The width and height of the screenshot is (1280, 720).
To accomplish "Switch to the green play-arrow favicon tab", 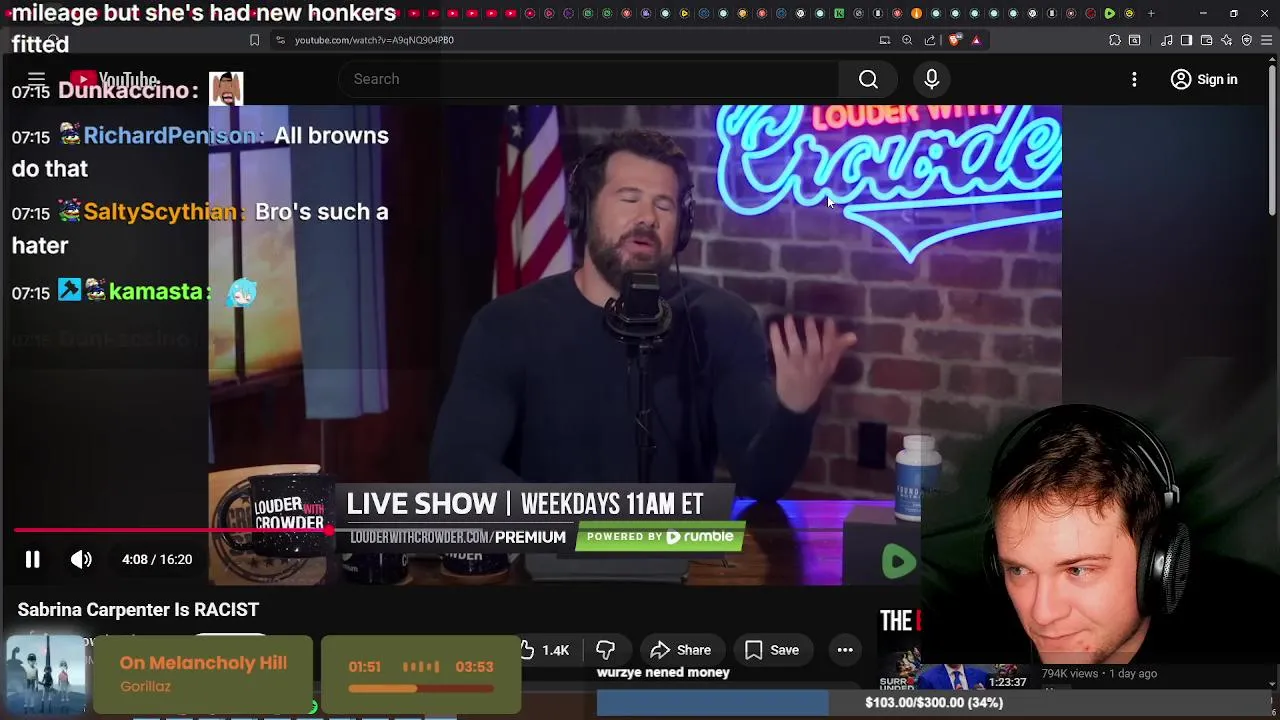I will point(1109,13).
